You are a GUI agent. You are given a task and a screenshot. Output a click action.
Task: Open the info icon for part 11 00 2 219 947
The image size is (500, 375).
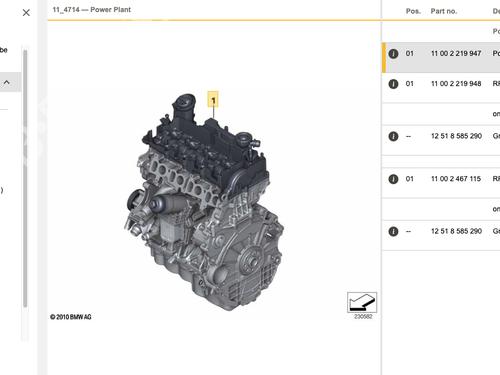tap(393, 53)
